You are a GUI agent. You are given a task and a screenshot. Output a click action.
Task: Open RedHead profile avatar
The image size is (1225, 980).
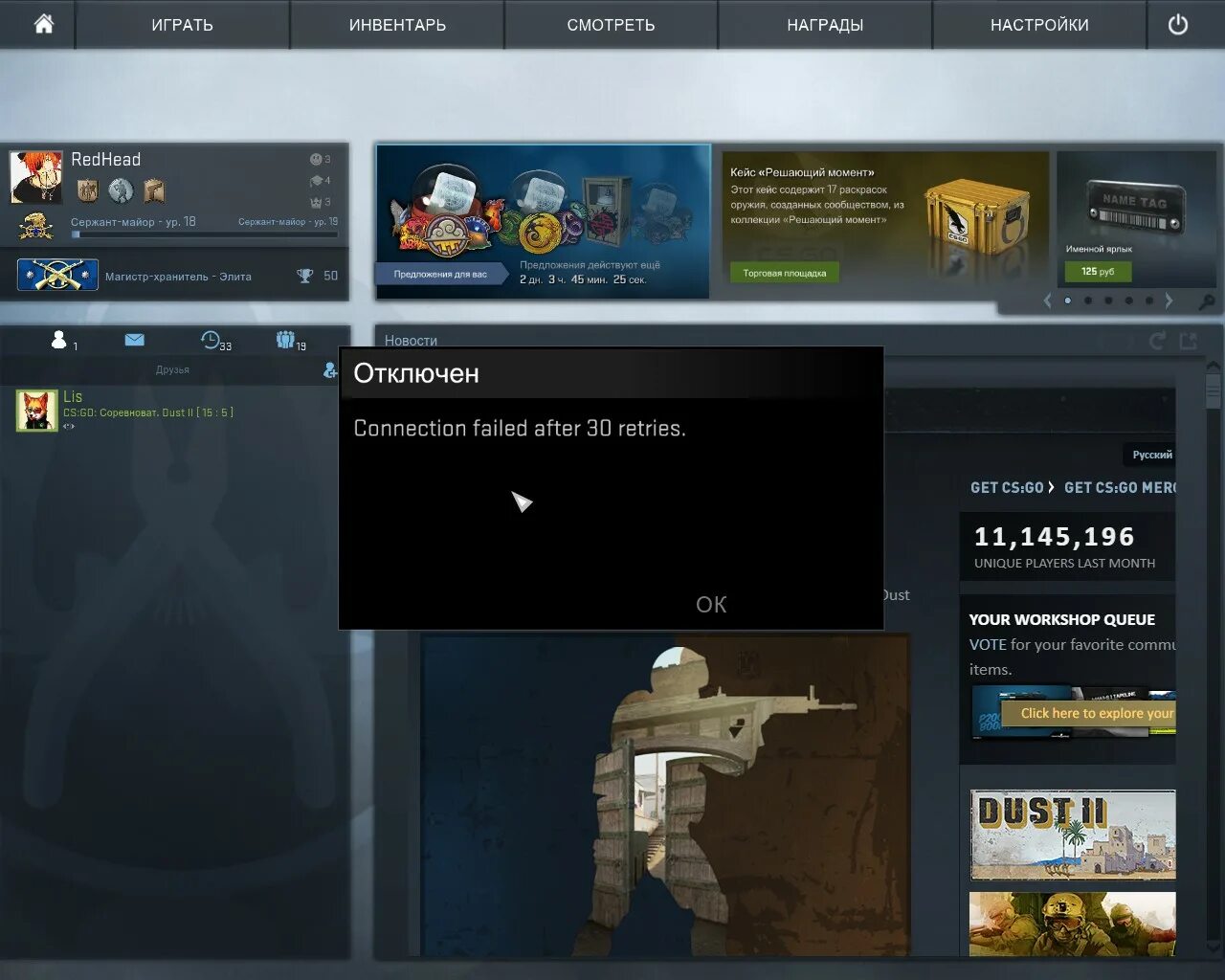(x=35, y=176)
